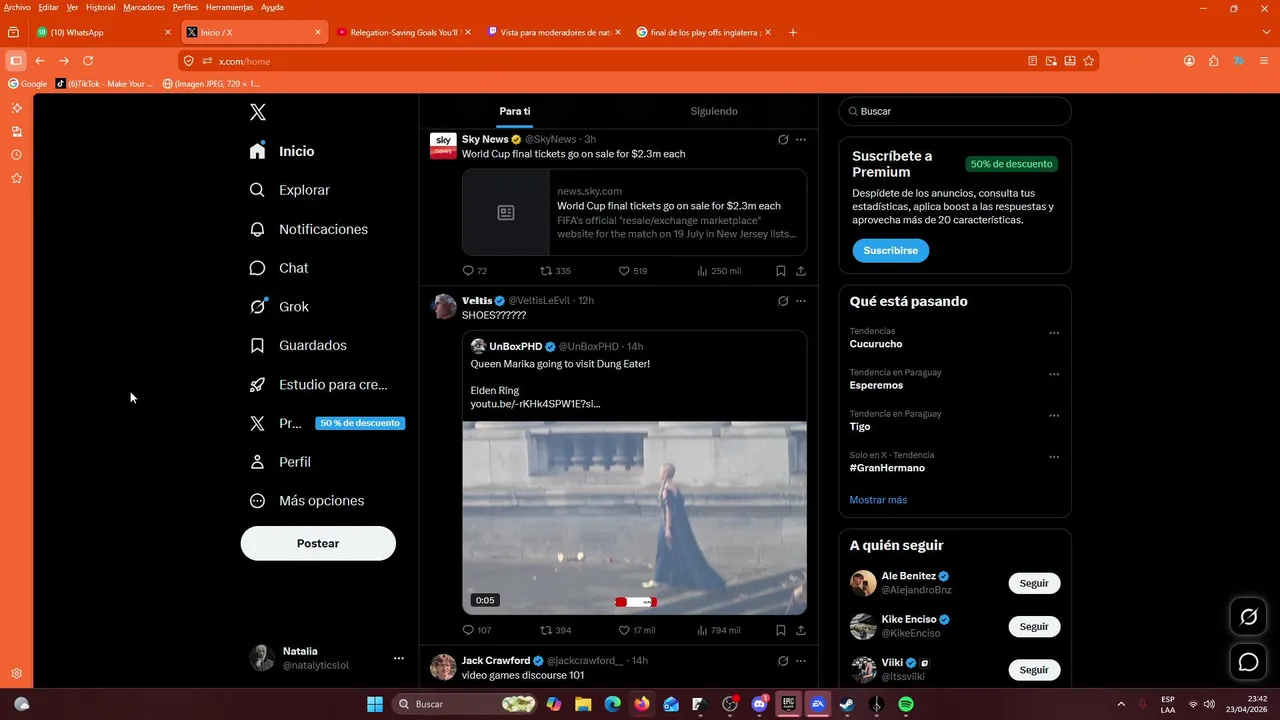Open Spotify from the taskbar
Viewport: 1280px width, 720px height.
tap(906, 704)
